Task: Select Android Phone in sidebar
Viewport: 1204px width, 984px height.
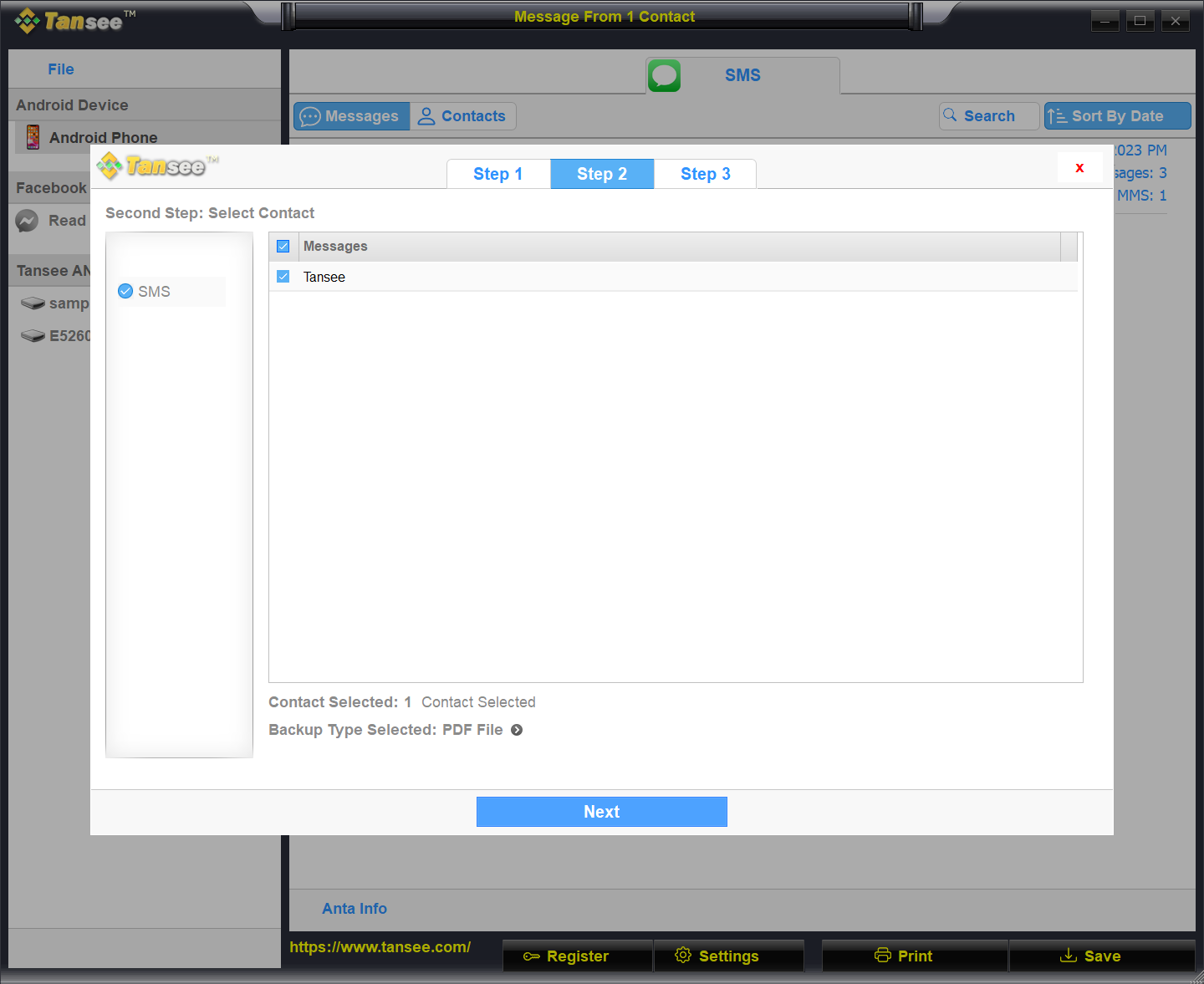Action: 148,138
